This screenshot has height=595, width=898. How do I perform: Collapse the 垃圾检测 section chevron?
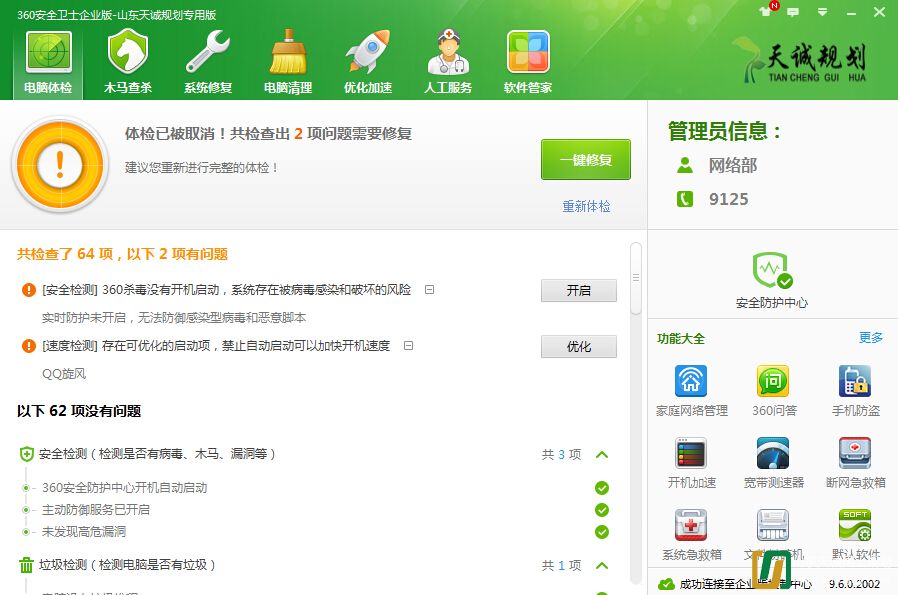[x=602, y=566]
